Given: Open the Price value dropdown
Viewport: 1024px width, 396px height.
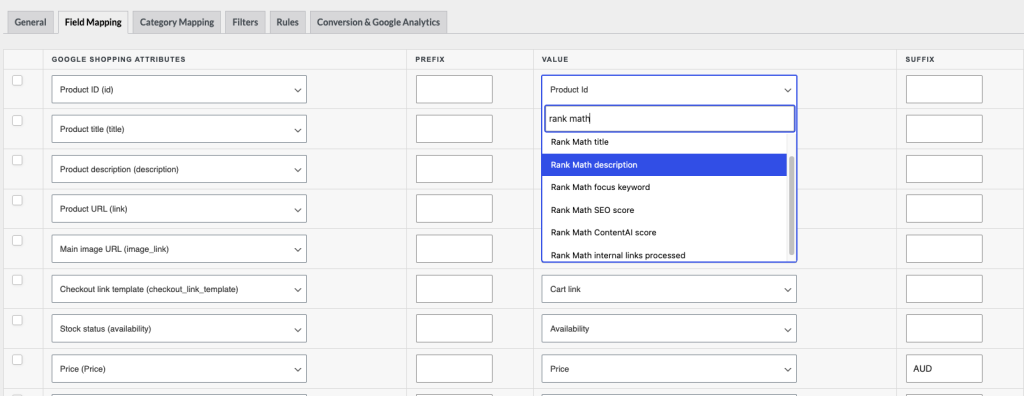Looking at the screenshot, I should pyautogui.click(x=669, y=369).
